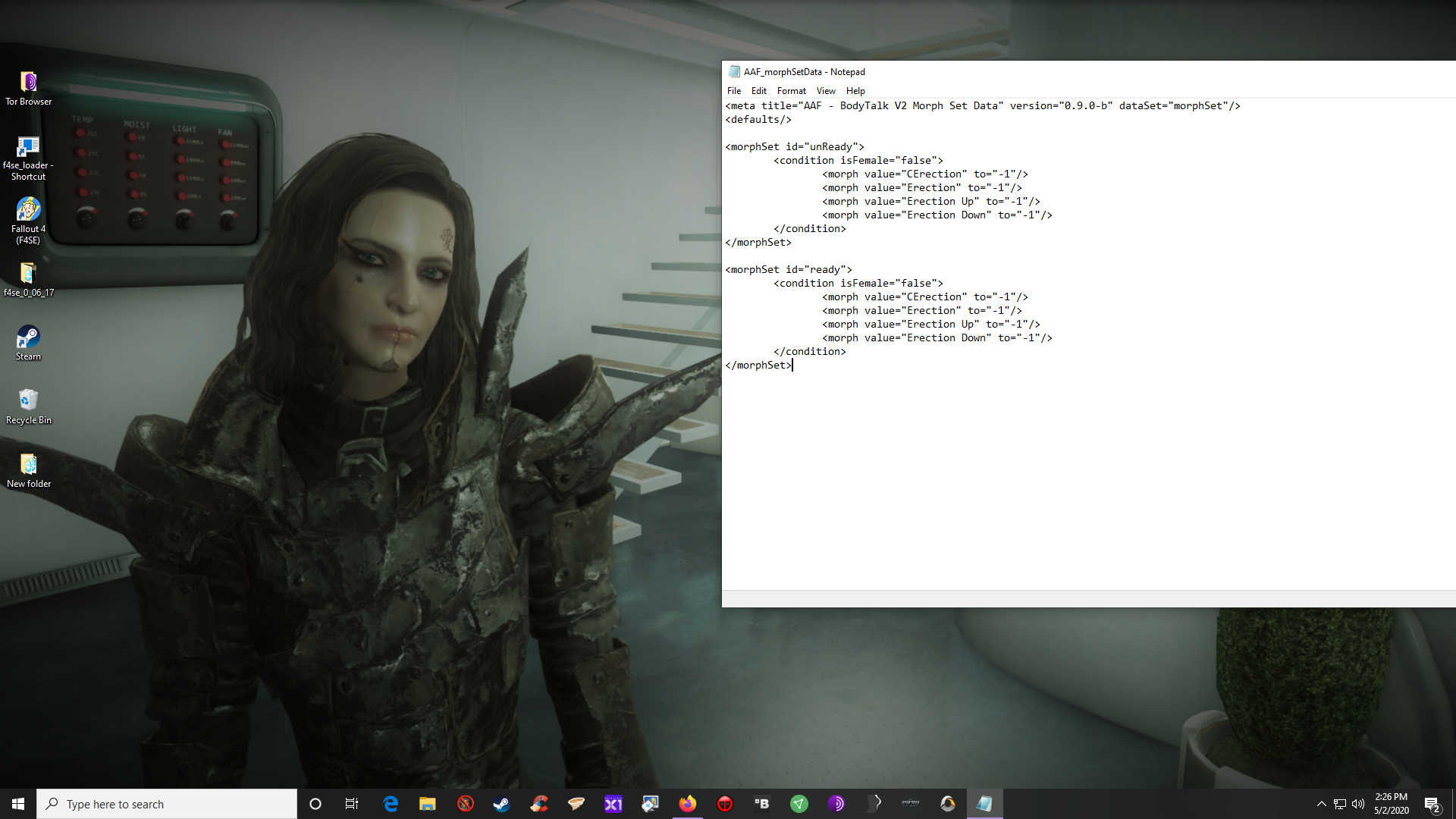
Task: Open the Notepad Help menu
Action: [x=855, y=90]
